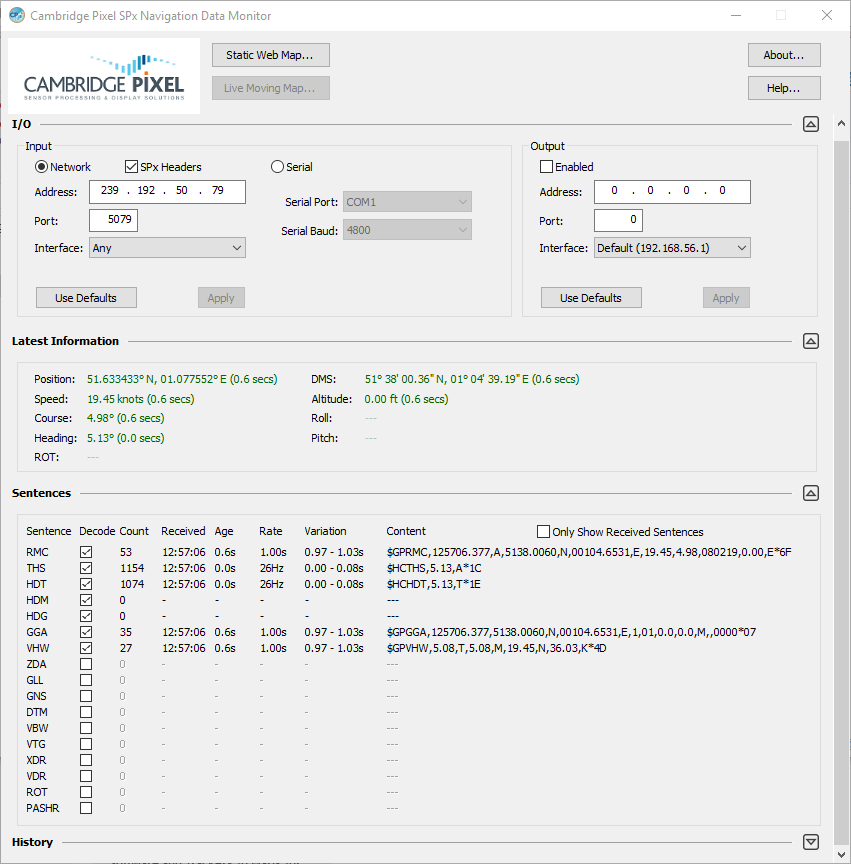Expand the History section

coord(811,842)
